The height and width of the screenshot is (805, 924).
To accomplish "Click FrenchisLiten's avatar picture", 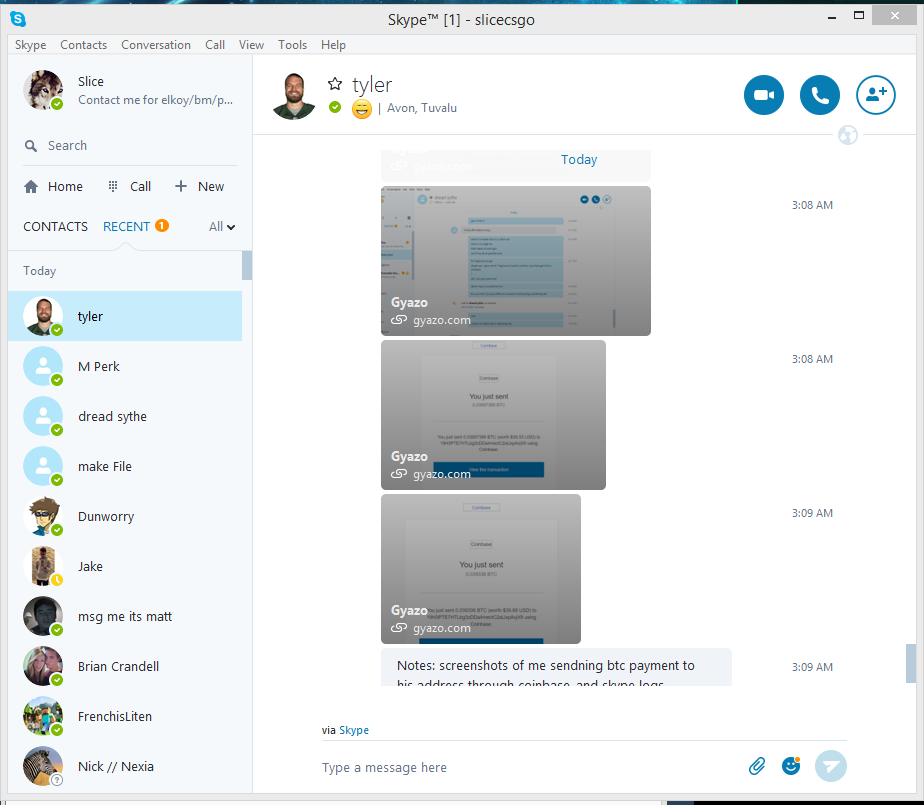I will click(x=43, y=717).
